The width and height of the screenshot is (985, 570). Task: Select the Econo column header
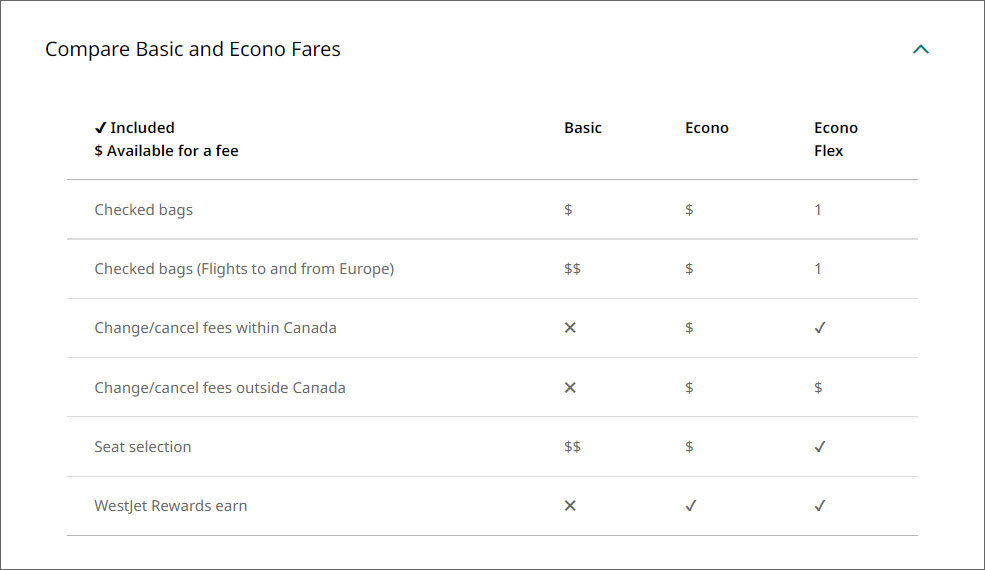[x=707, y=128]
